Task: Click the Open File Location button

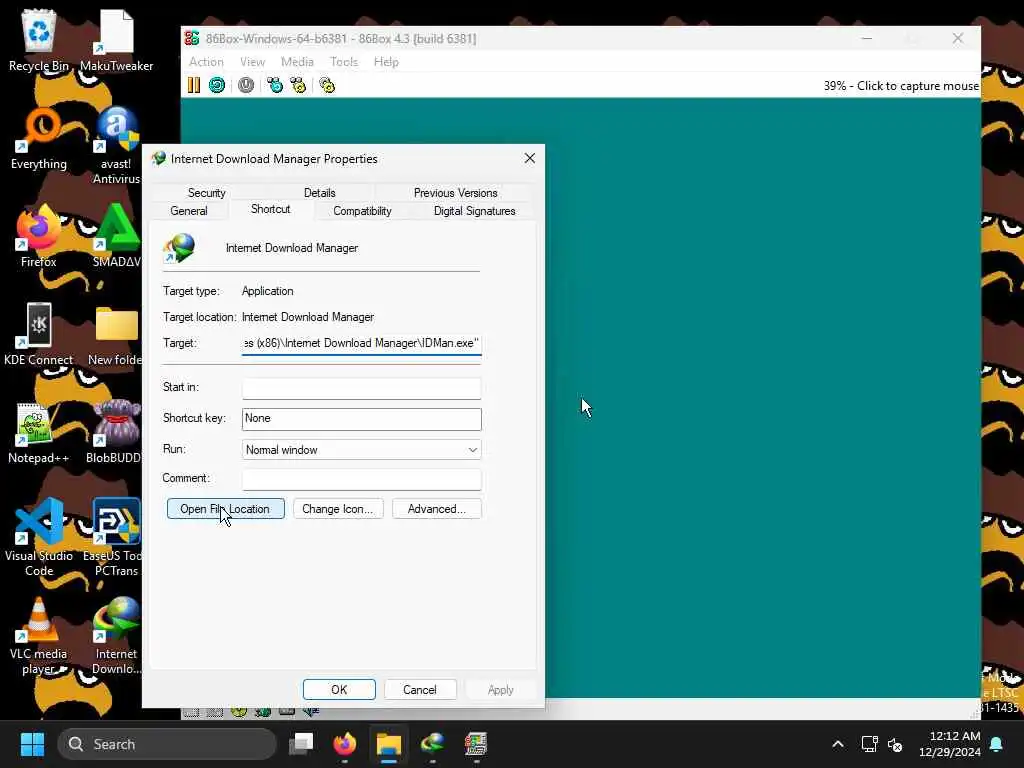Action: 225,509
